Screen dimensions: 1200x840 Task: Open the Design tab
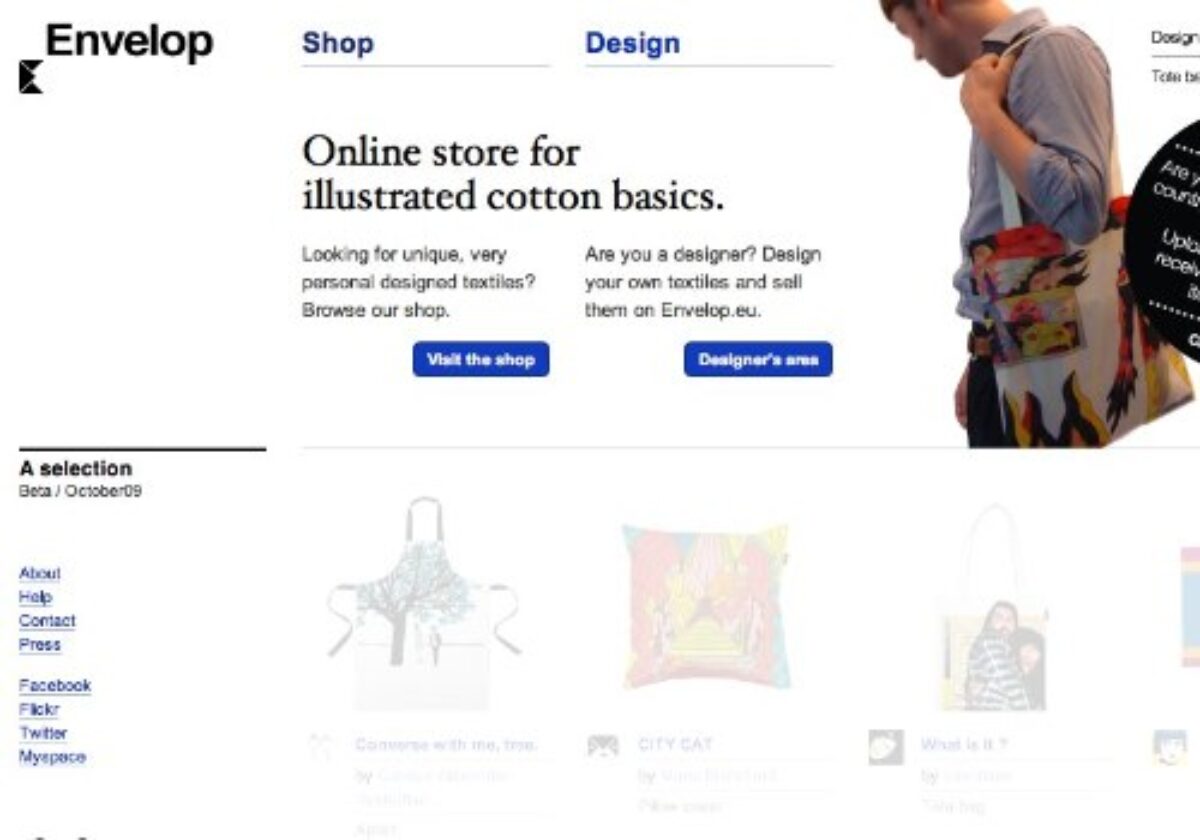632,43
